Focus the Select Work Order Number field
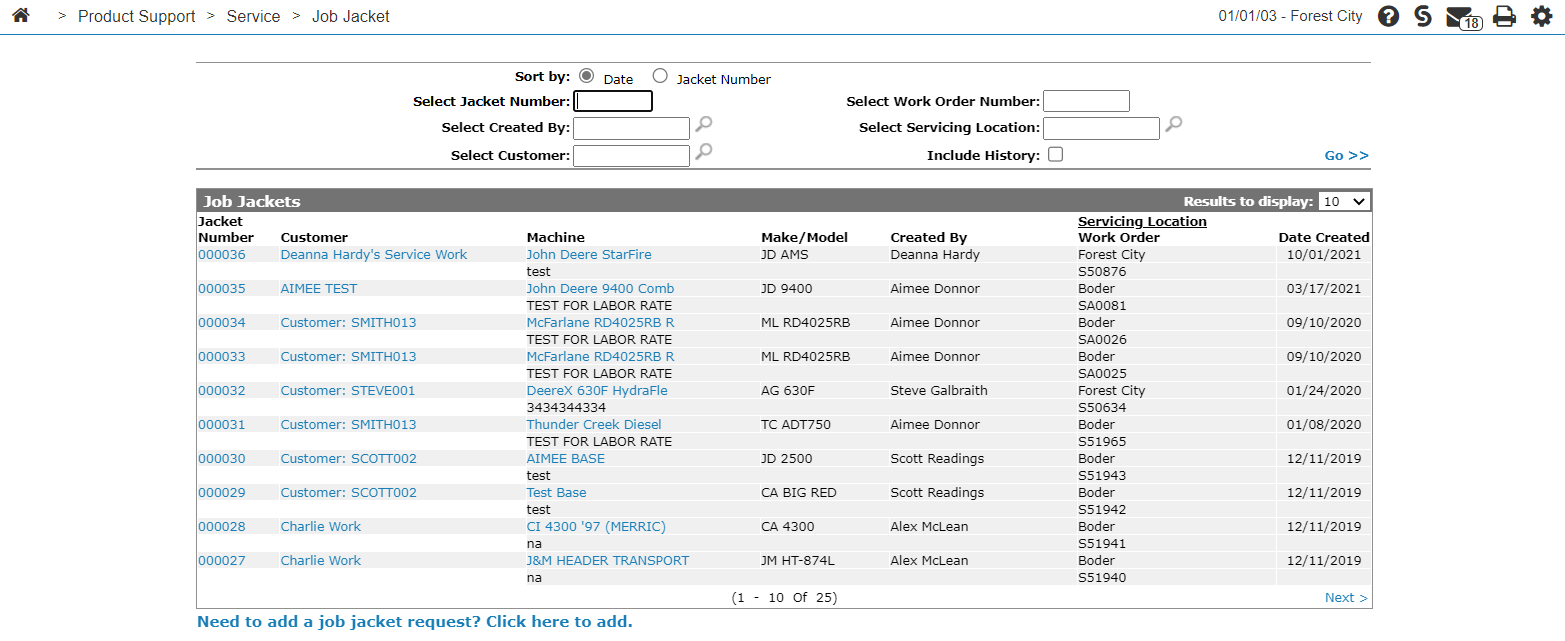The height and width of the screenshot is (641, 1565). 1086,101
